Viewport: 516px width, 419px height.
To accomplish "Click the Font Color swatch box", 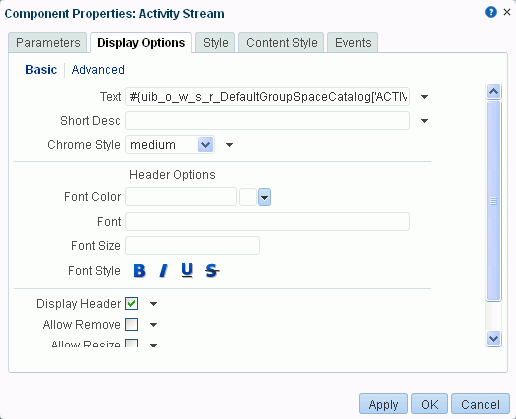I will tap(248, 197).
